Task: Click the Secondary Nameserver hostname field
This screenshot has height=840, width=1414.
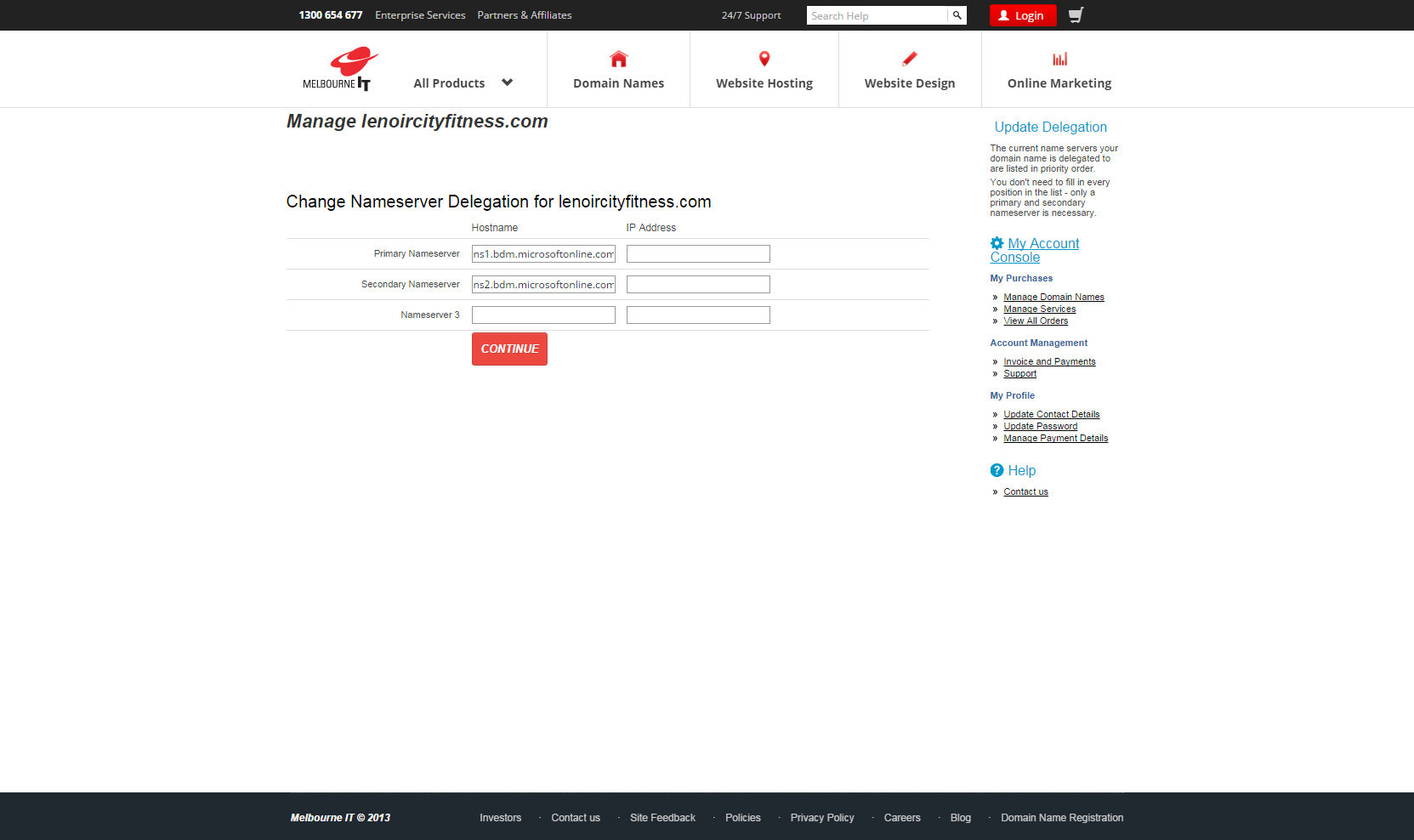Action: 543,285
